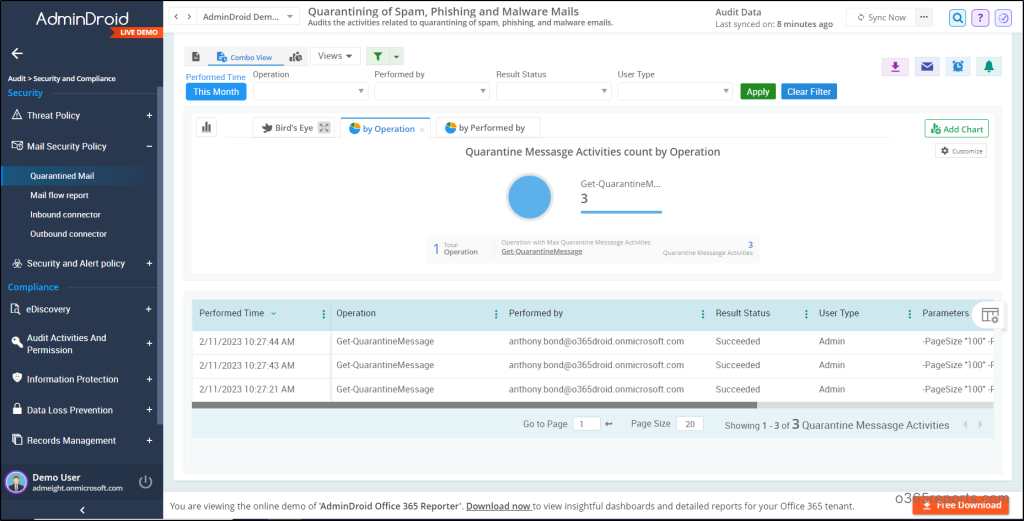
Task: Click the This Month time filter button
Action: click(216, 91)
